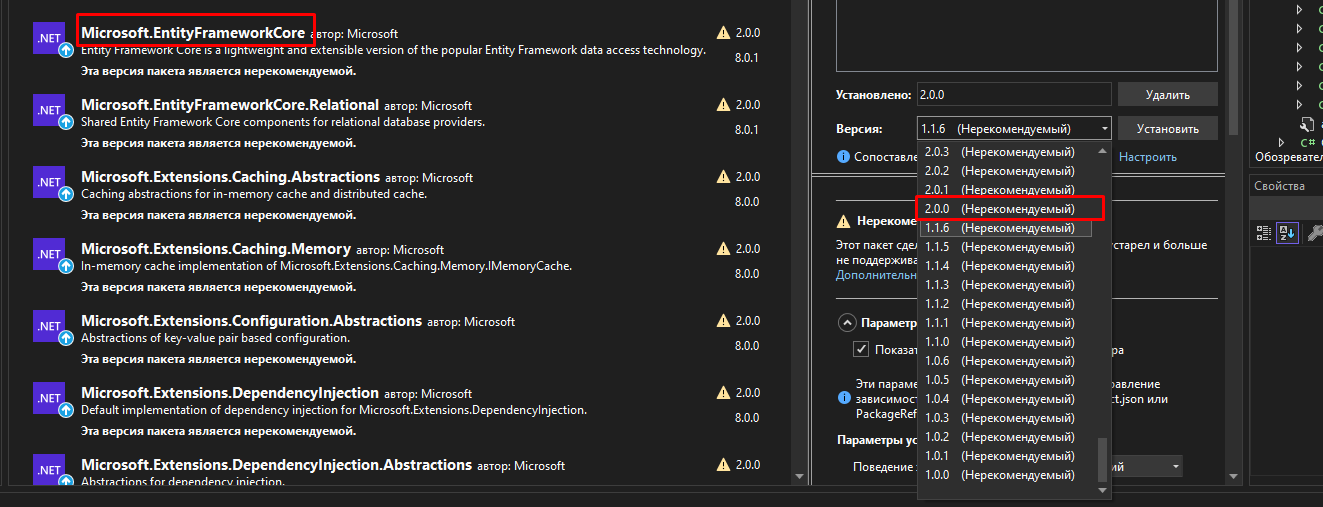Click warning icon in Caching.Memory row
This screenshot has height=507, width=1323.
click(x=723, y=249)
